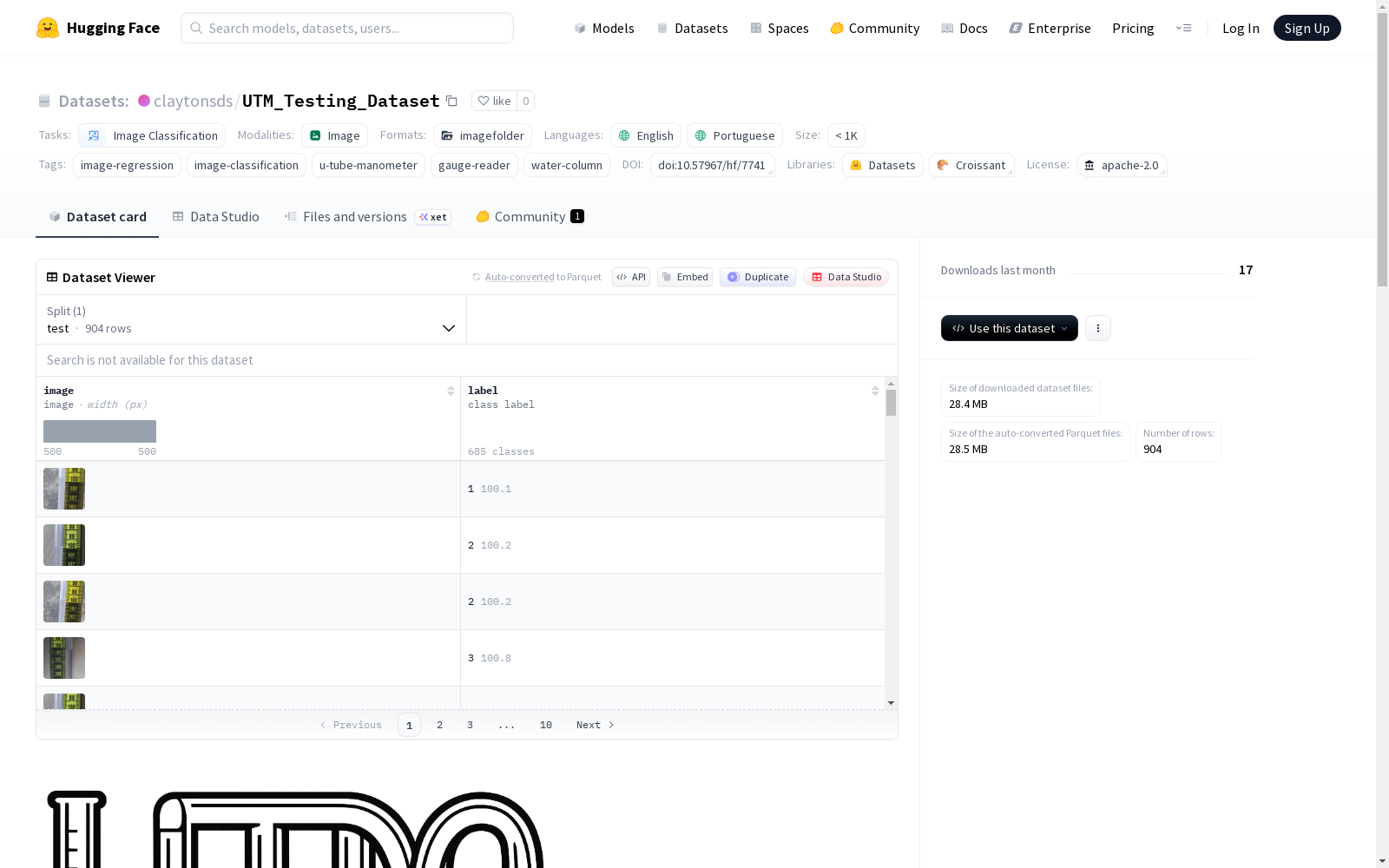Click the image-regression tag
This screenshot has height=868, width=1389.
click(x=127, y=165)
